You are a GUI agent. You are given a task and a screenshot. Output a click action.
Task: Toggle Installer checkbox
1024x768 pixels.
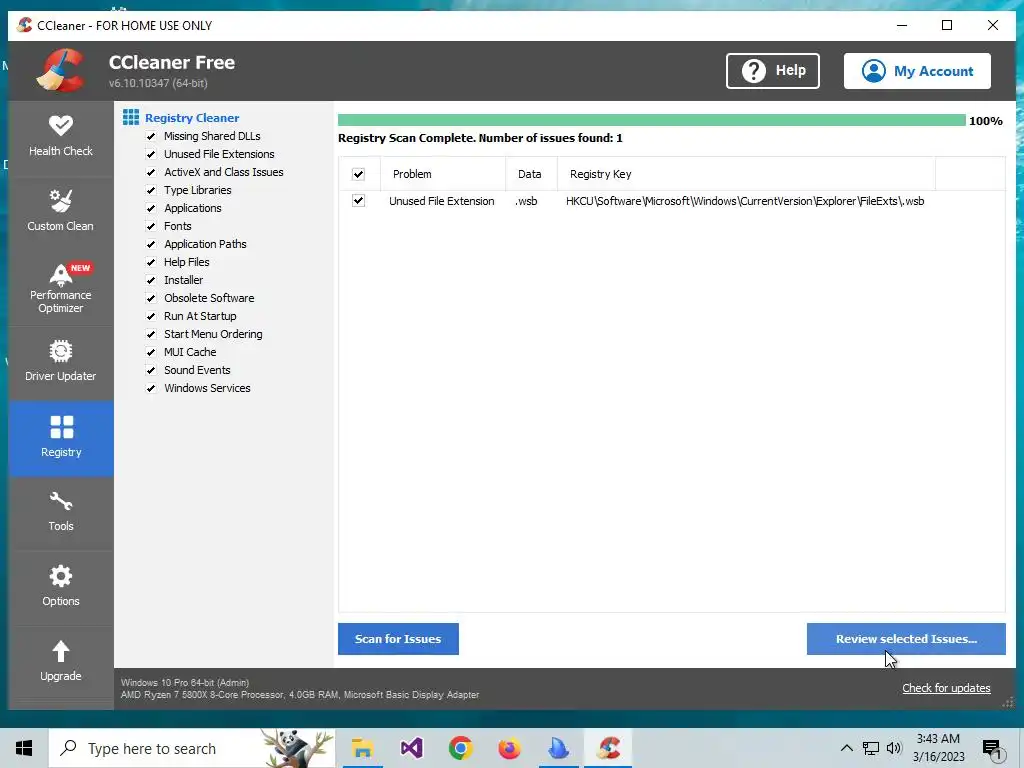[x=151, y=280]
